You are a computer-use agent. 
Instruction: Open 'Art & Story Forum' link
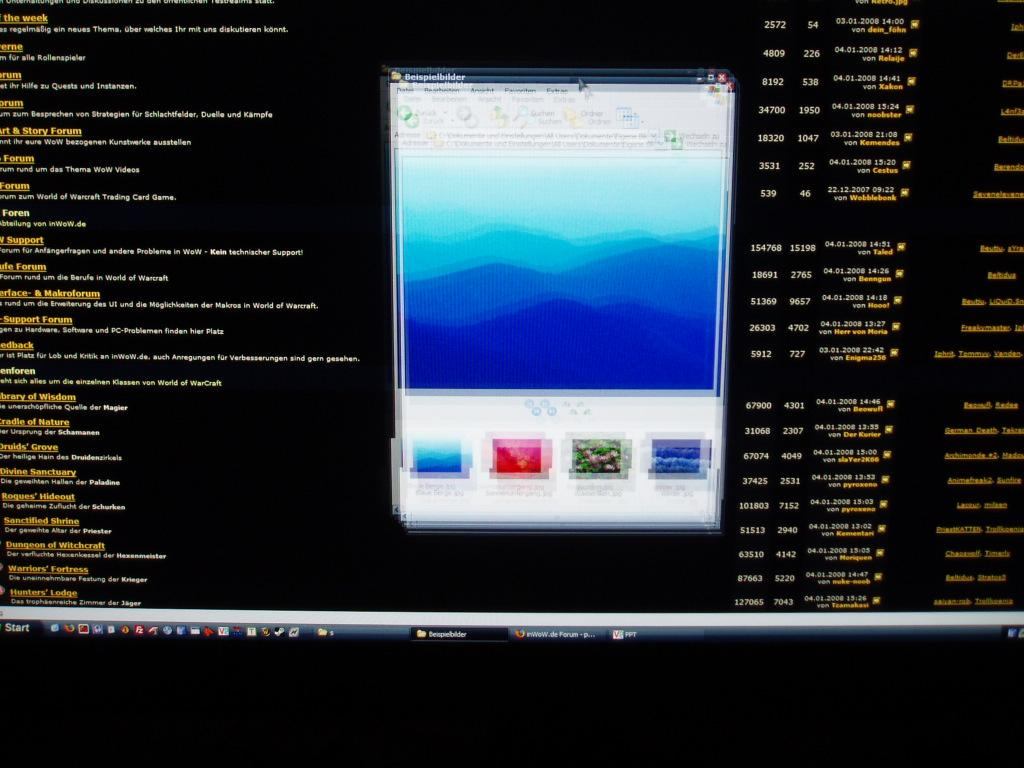(41, 131)
